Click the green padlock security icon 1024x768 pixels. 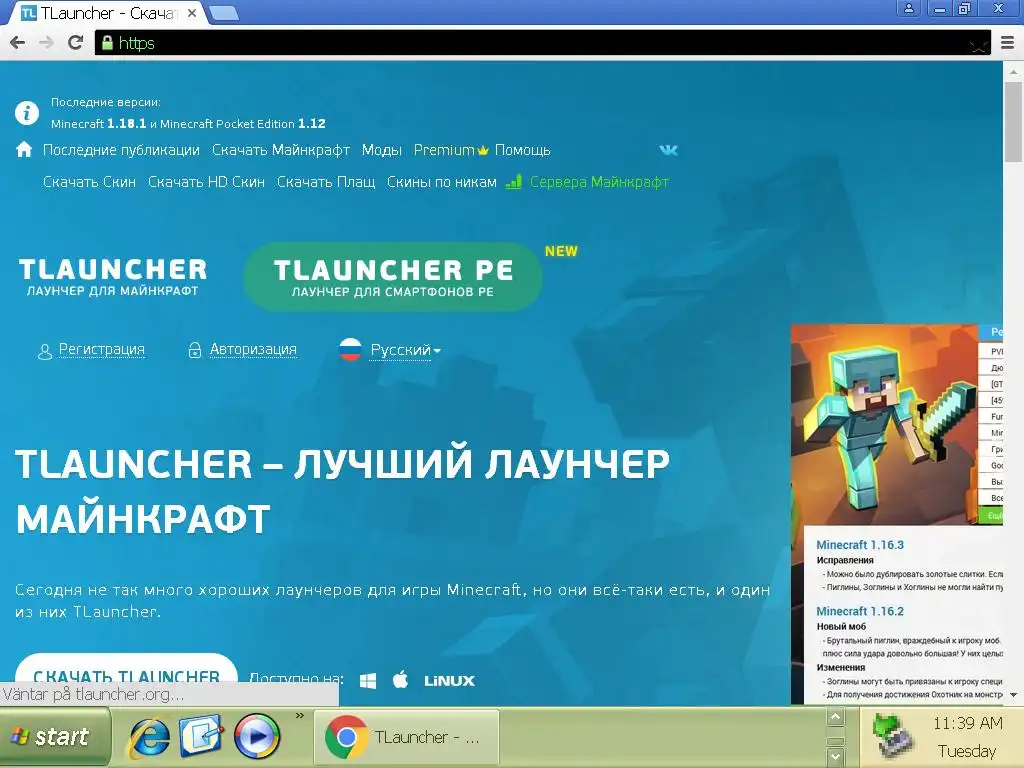[106, 43]
